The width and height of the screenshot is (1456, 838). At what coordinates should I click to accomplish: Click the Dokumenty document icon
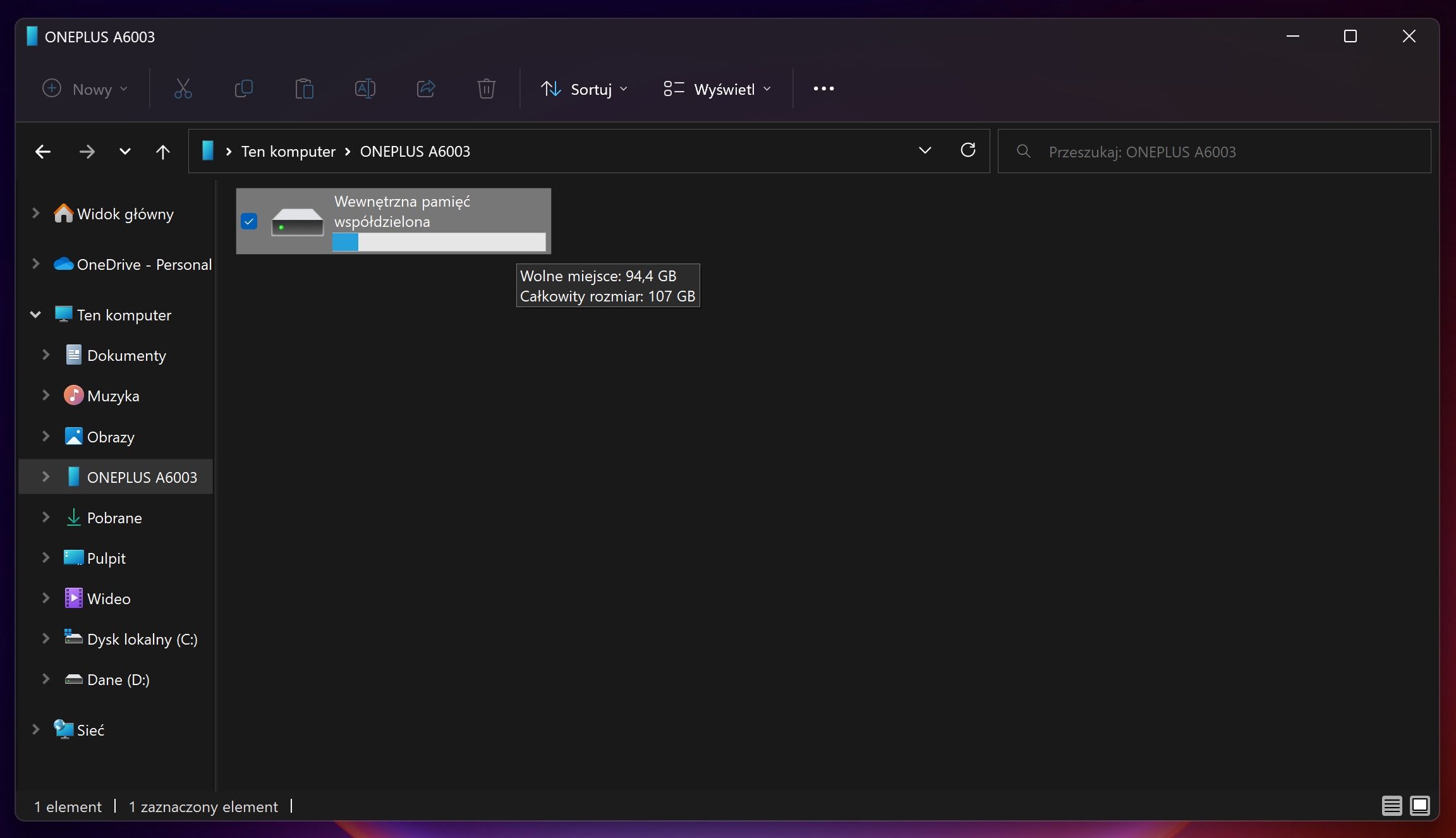[x=73, y=355]
